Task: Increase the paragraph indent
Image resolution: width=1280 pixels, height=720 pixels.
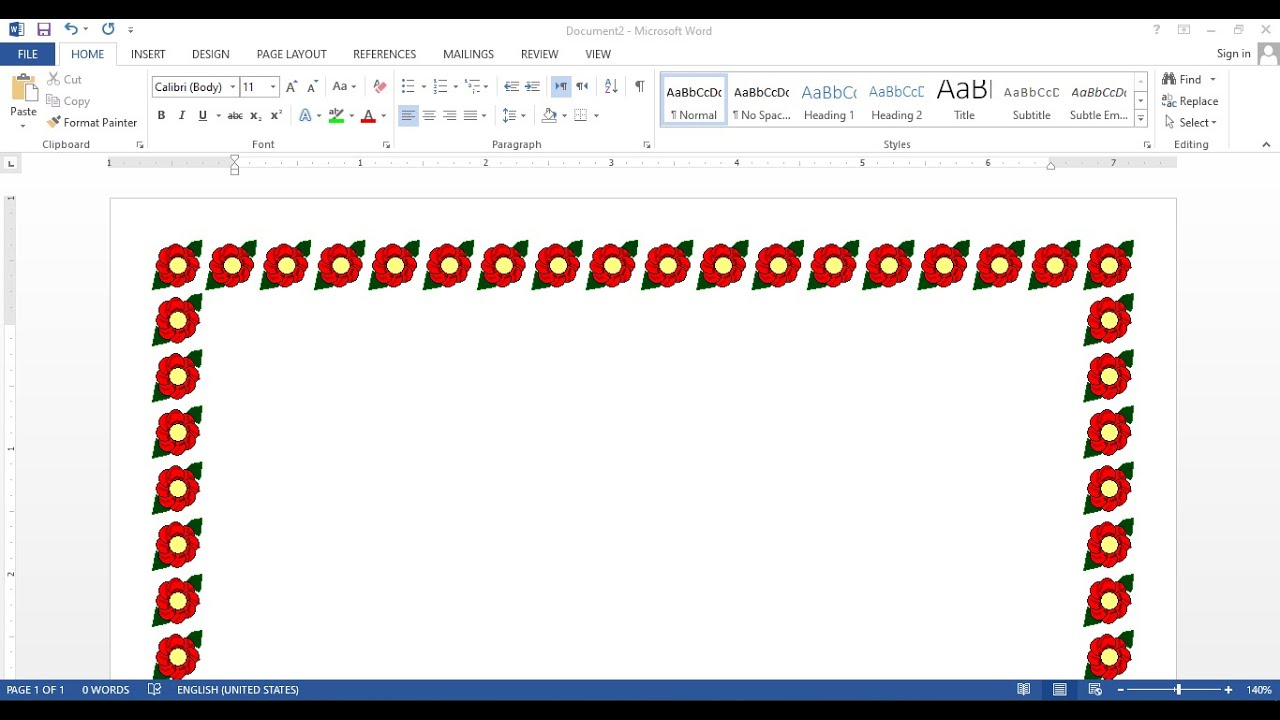Action: tap(532, 87)
